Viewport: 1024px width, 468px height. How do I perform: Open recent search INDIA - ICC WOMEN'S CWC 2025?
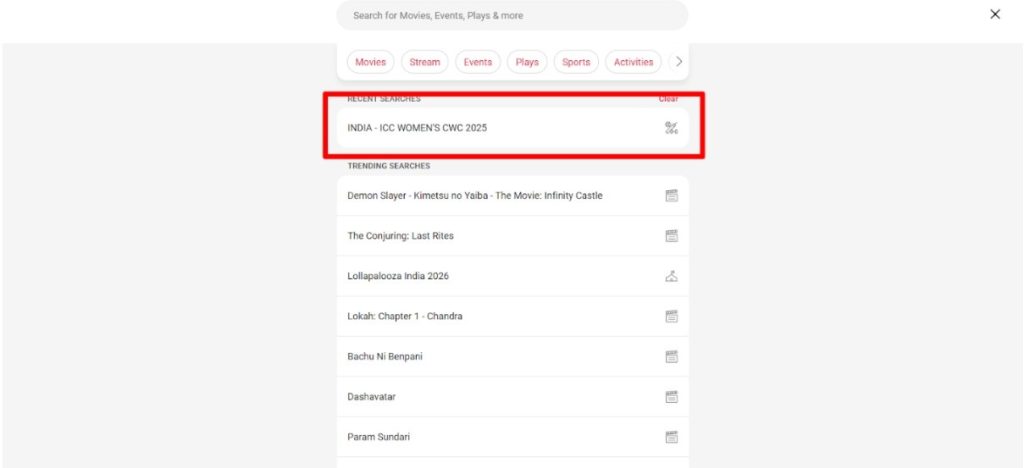coord(513,128)
